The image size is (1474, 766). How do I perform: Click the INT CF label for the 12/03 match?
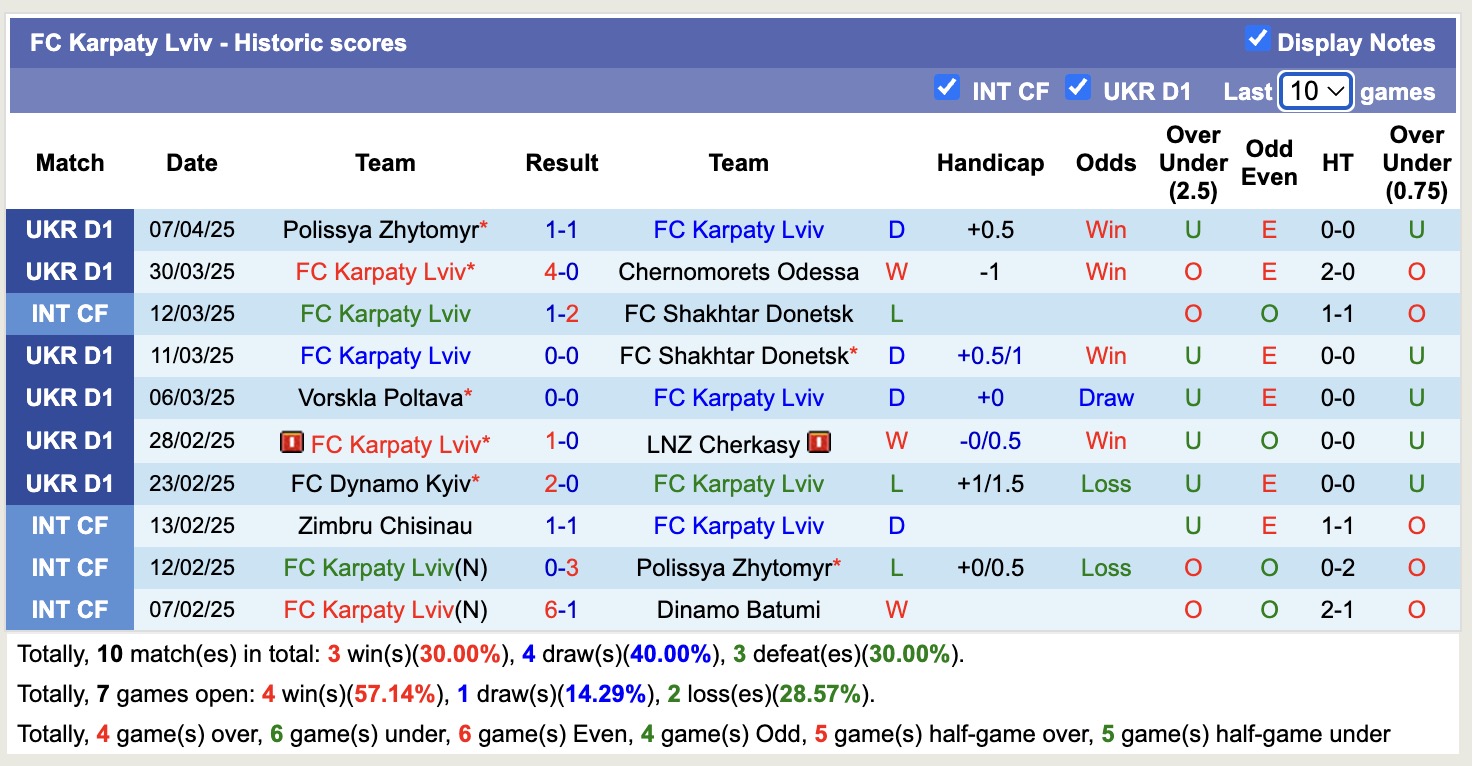pyautogui.click(x=68, y=313)
